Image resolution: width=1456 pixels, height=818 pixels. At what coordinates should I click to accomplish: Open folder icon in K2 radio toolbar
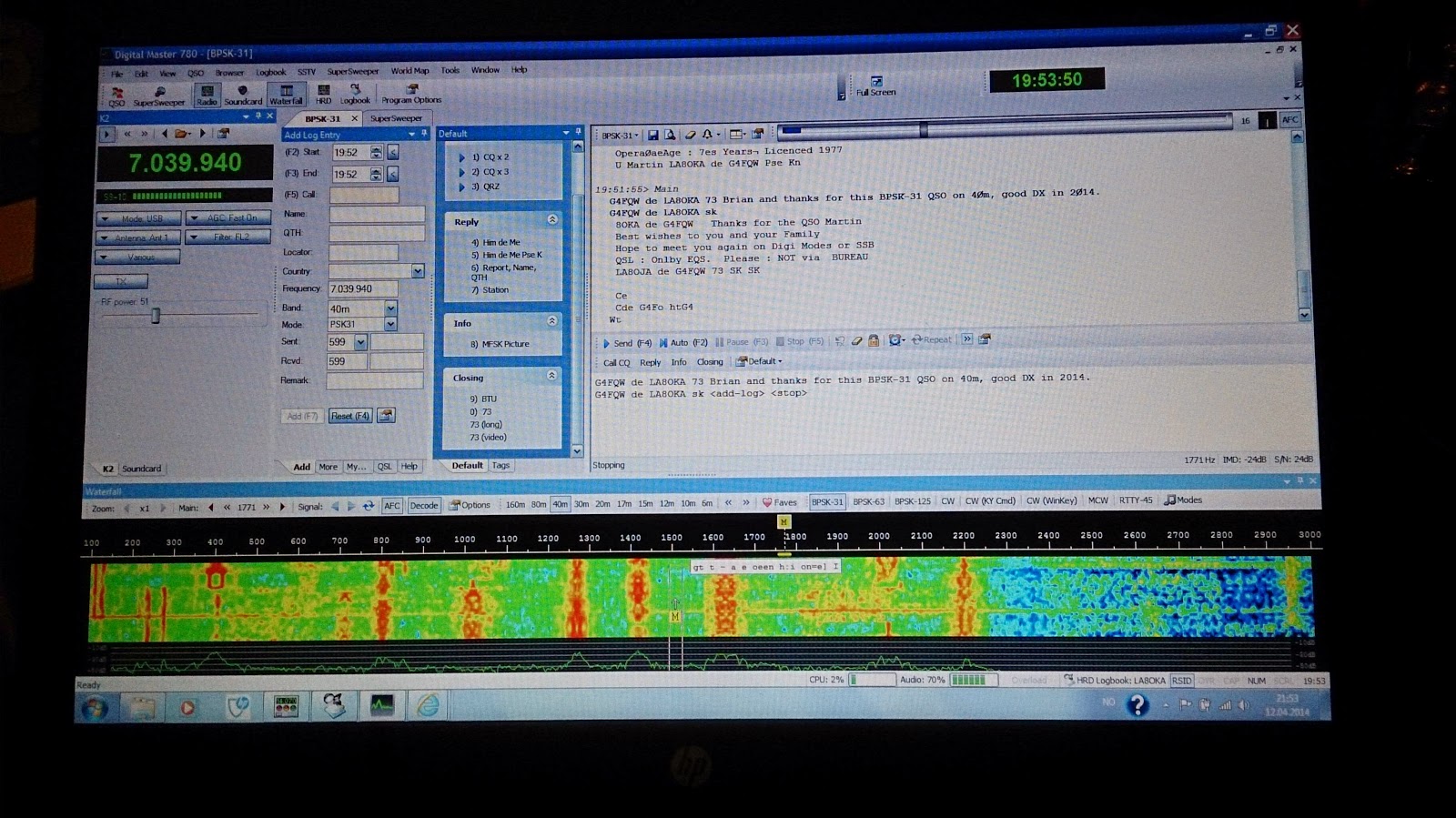[182, 134]
